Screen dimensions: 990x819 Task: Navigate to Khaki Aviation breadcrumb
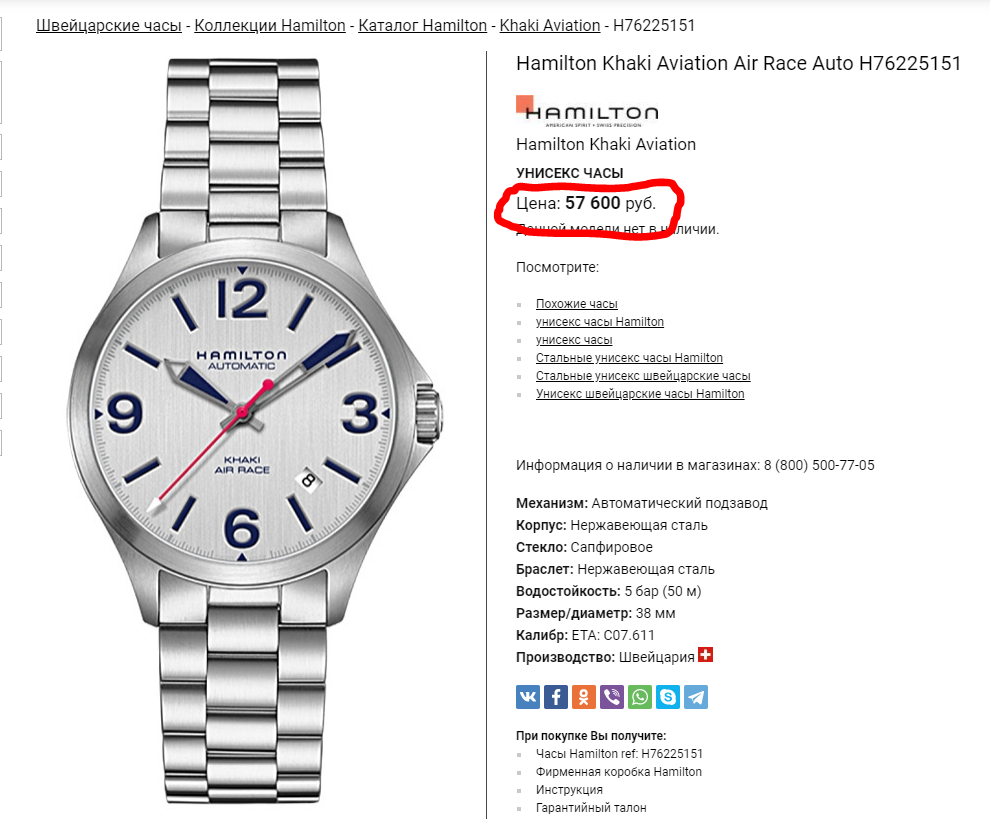point(550,25)
